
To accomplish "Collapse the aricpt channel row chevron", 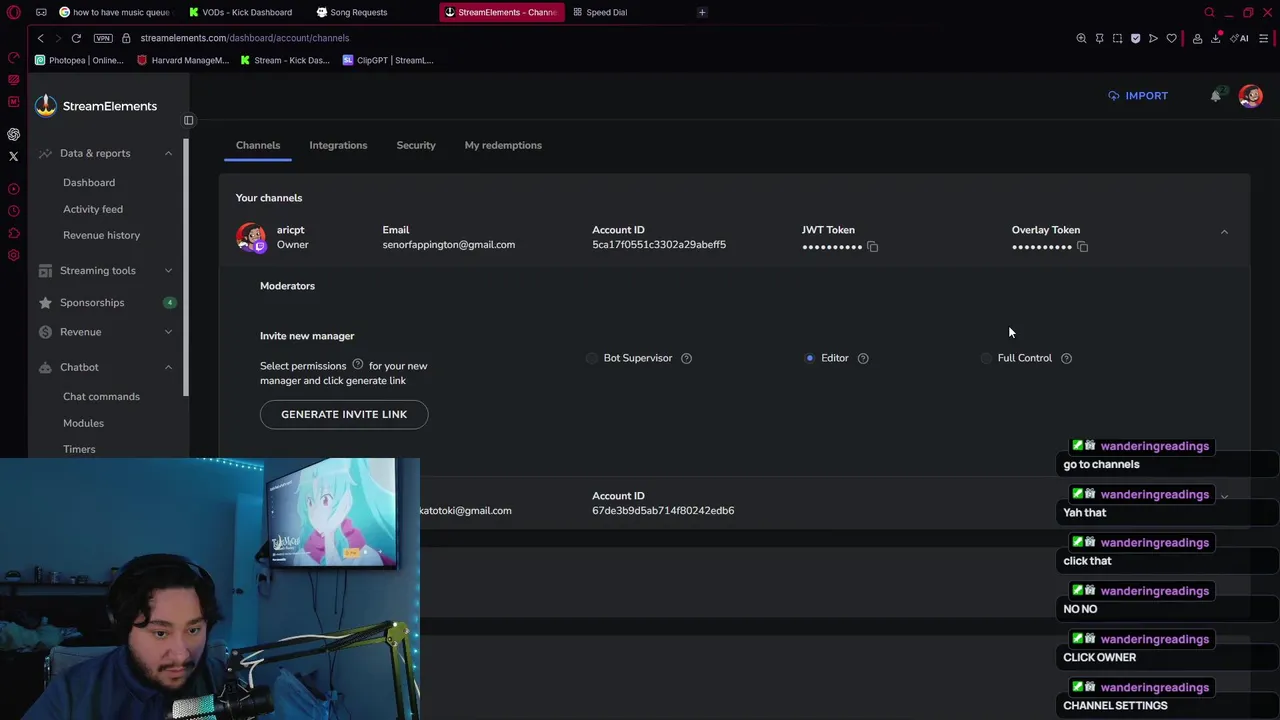I will (1224, 232).
